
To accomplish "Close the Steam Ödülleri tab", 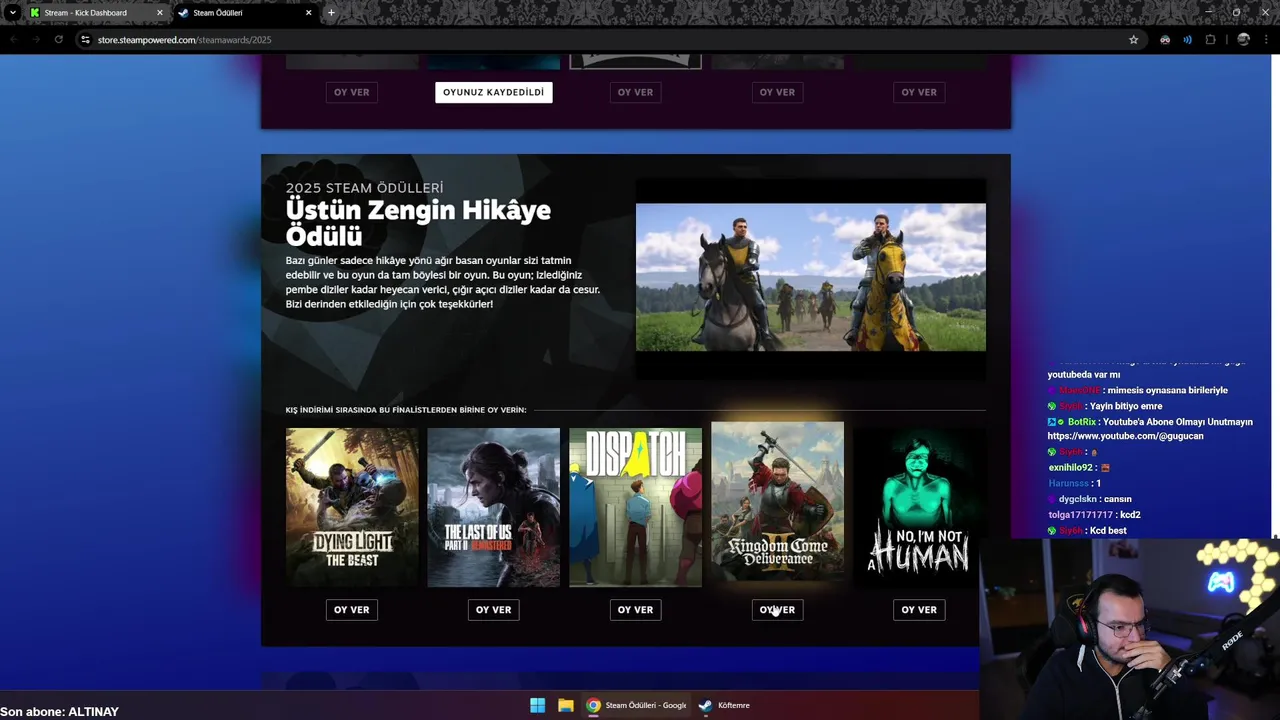I will coord(308,13).
